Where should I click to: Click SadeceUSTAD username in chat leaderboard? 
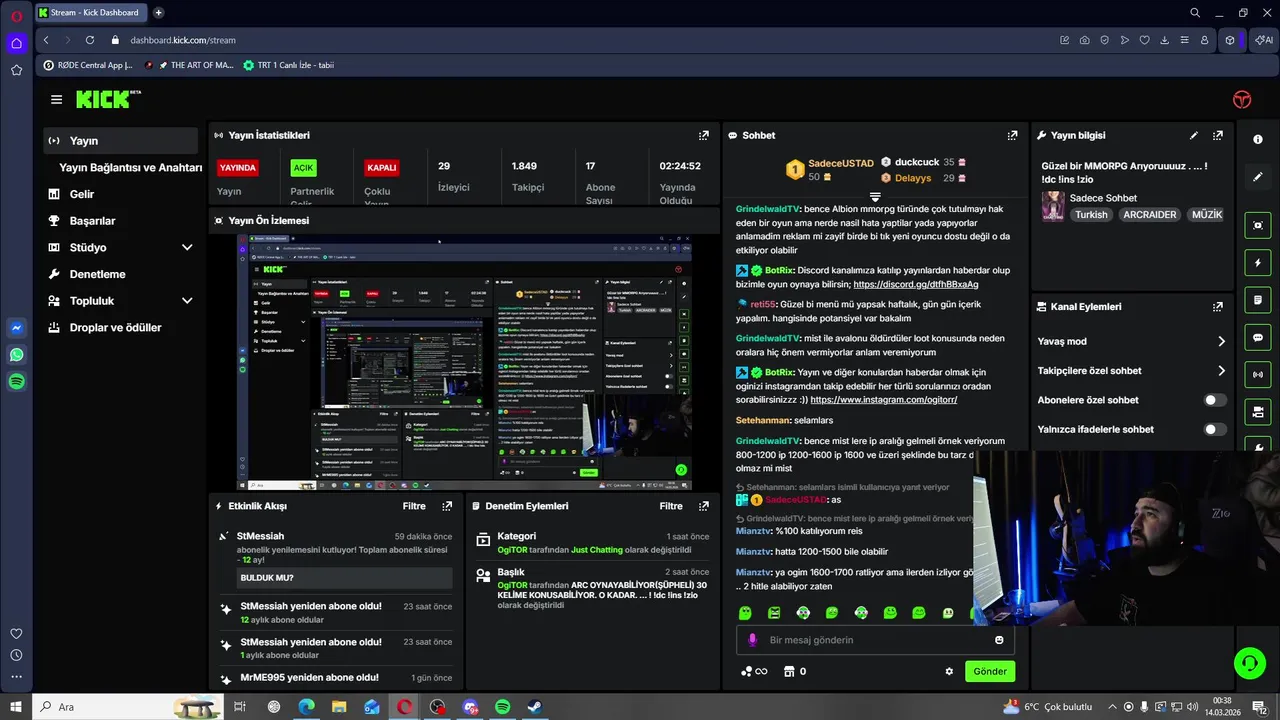841,163
